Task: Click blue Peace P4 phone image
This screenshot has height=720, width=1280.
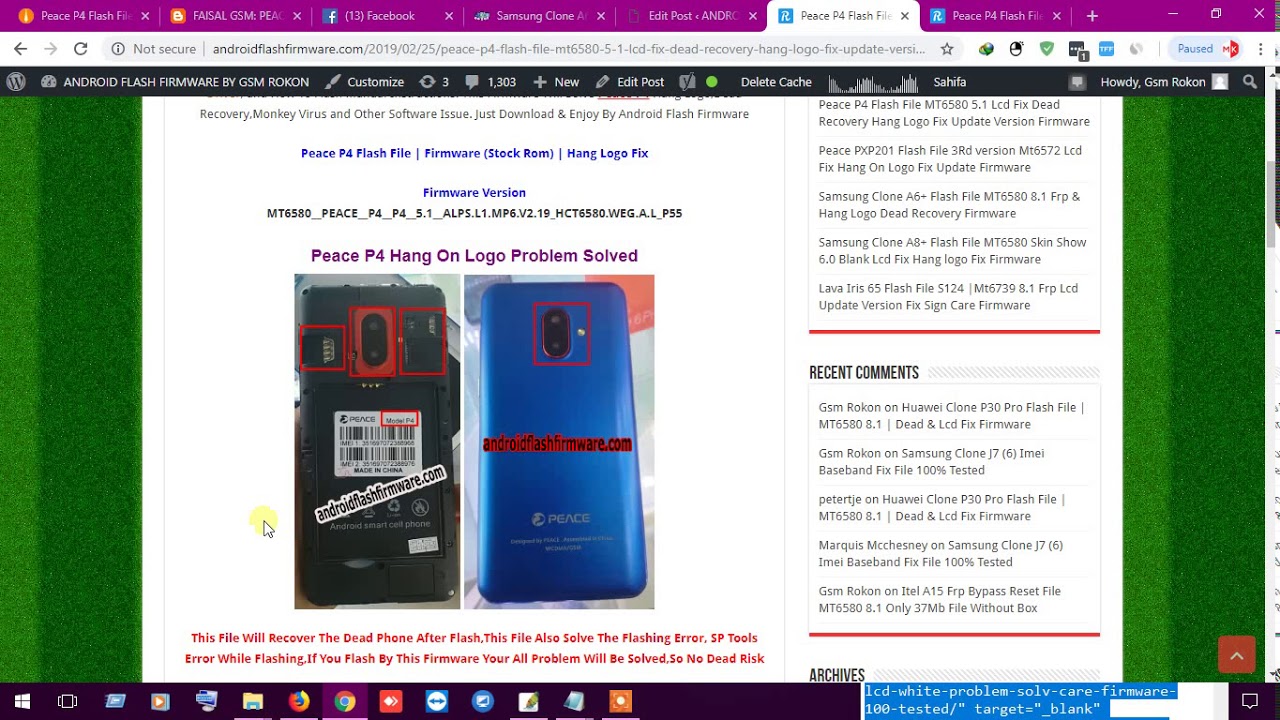Action: click(559, 441)
